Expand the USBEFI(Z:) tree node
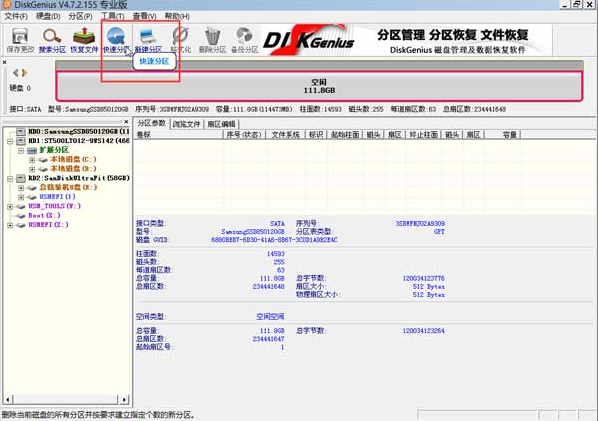The width and height of the screenshot is (598, 421). [x=10, y=225]
